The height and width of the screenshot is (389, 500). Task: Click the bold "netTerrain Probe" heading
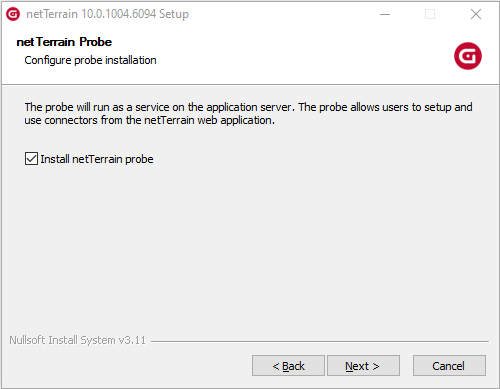64,42
